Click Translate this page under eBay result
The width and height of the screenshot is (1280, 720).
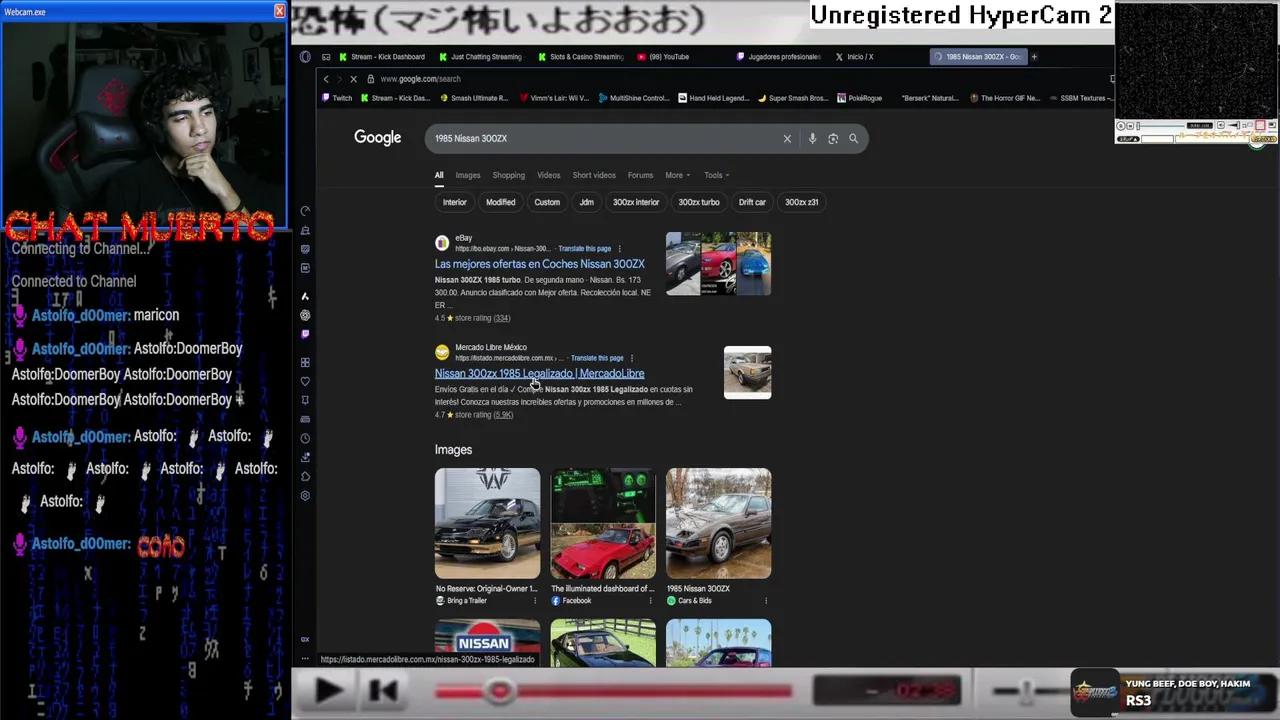[584, 249]
